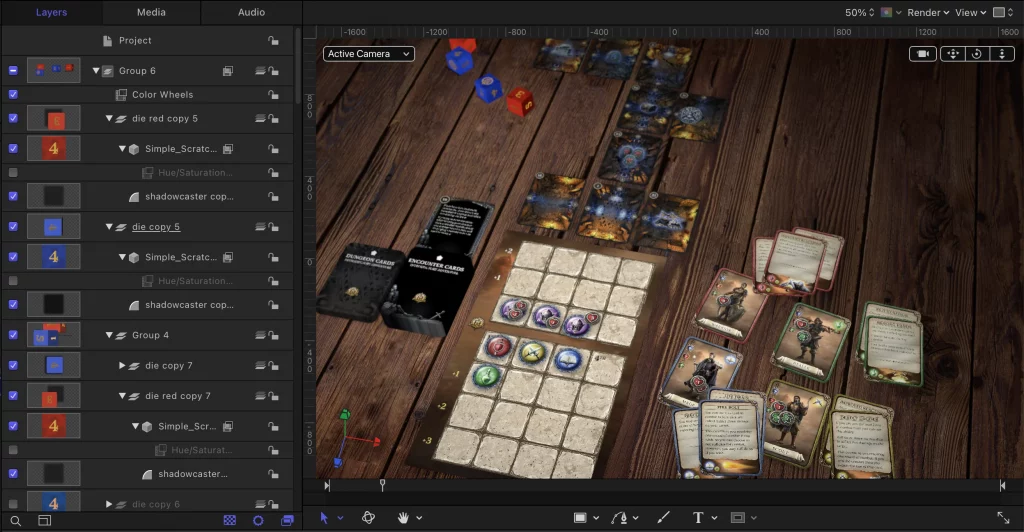
Task: Click the player expand arrows icon
Action: tap(1003, 518)
